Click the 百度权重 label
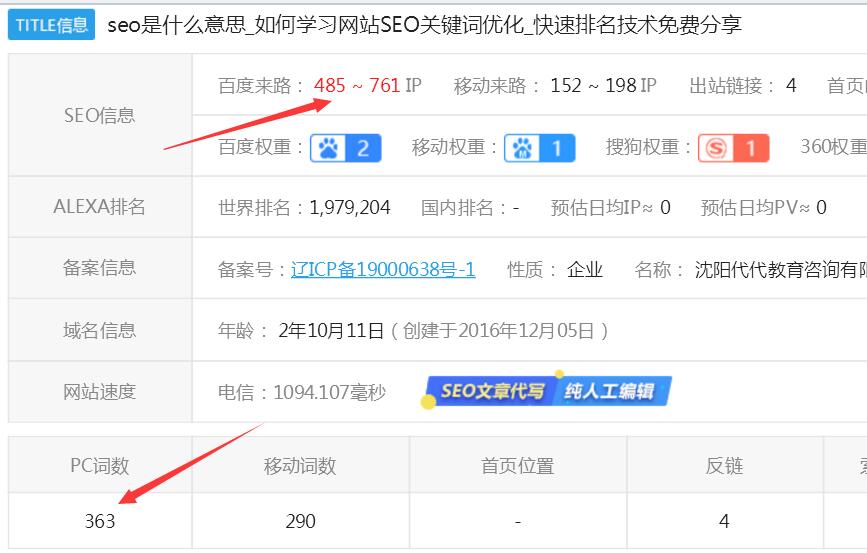This screenshot has width=867, height=553. (x=260, y=147)
